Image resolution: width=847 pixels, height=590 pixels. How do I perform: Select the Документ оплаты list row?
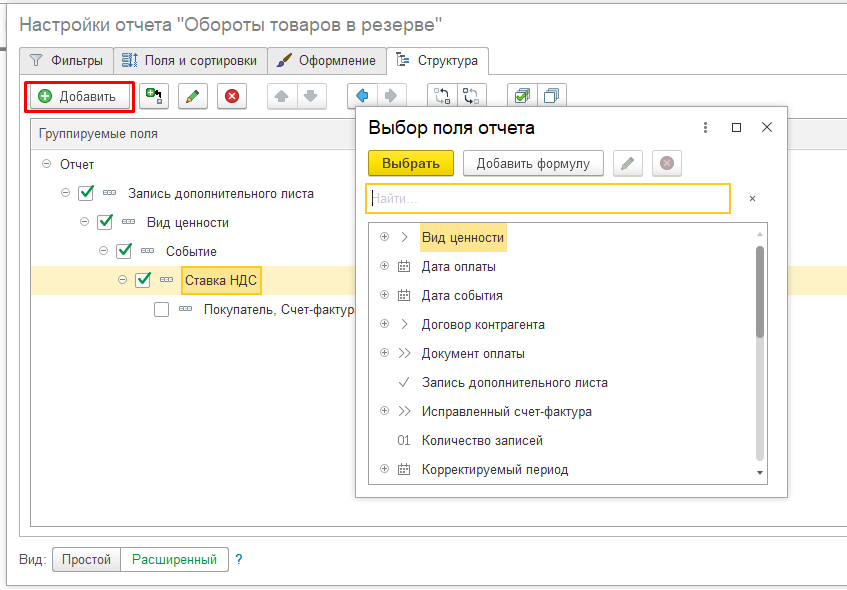[562, 354]
